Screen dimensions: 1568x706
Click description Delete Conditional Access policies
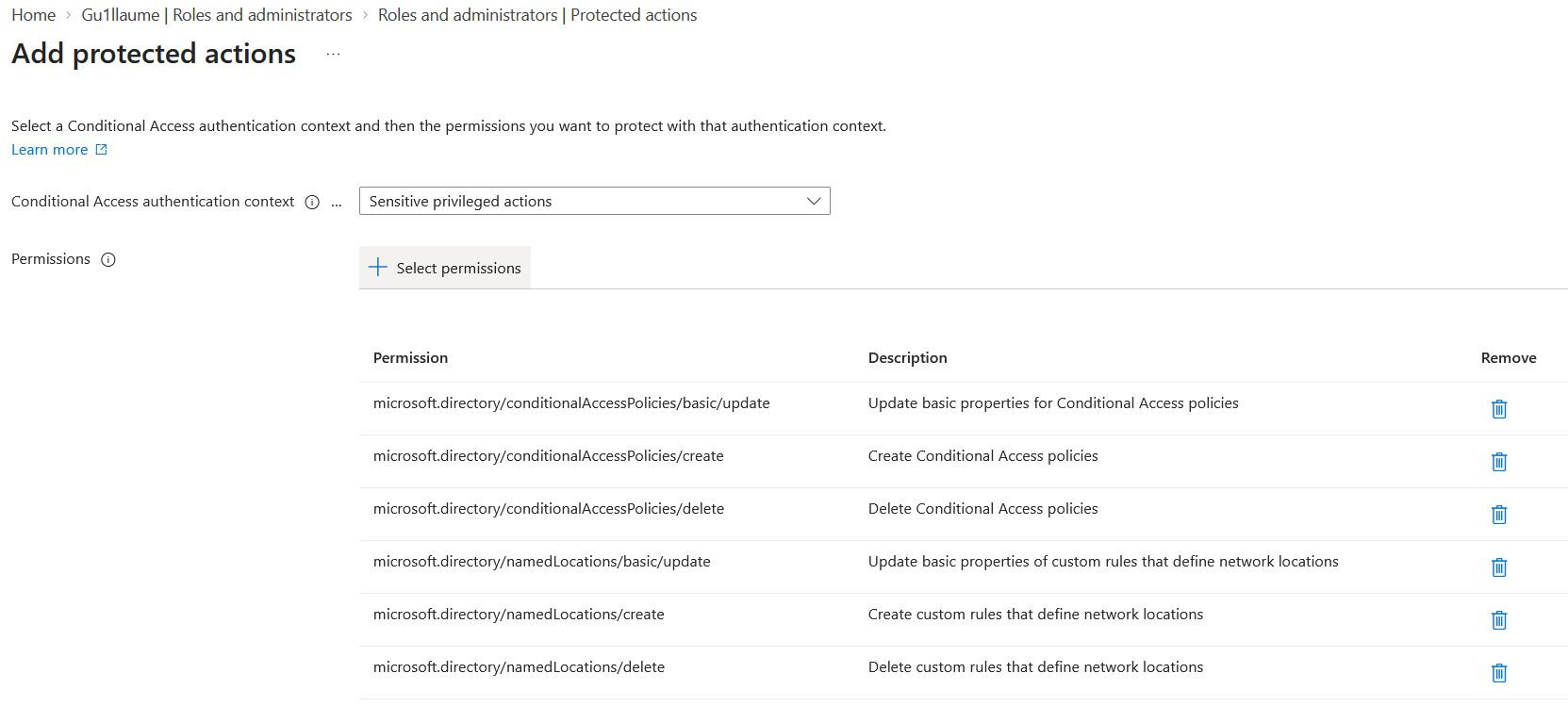[983, 509]
